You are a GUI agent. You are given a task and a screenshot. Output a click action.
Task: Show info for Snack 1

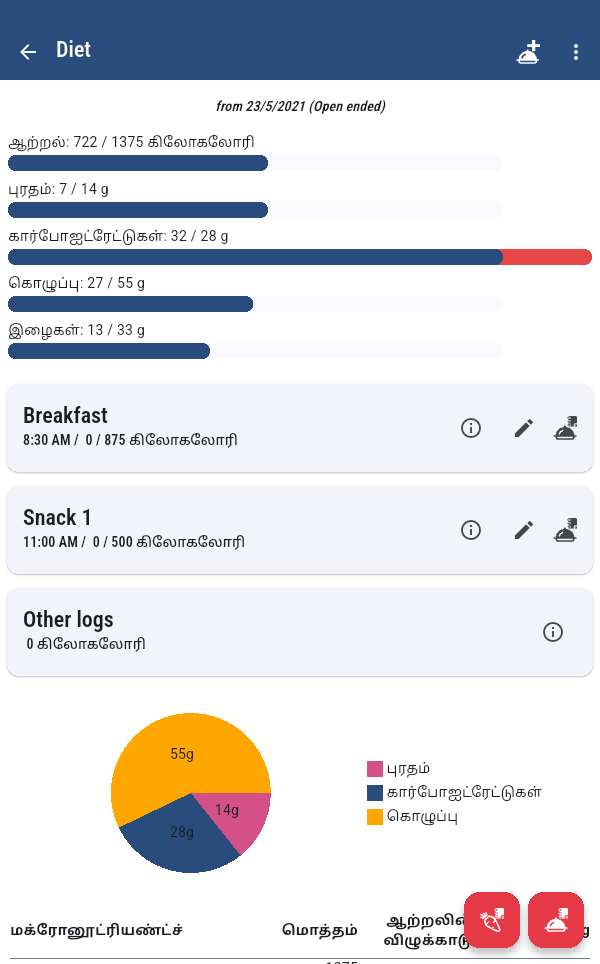[x=471, y=530]
